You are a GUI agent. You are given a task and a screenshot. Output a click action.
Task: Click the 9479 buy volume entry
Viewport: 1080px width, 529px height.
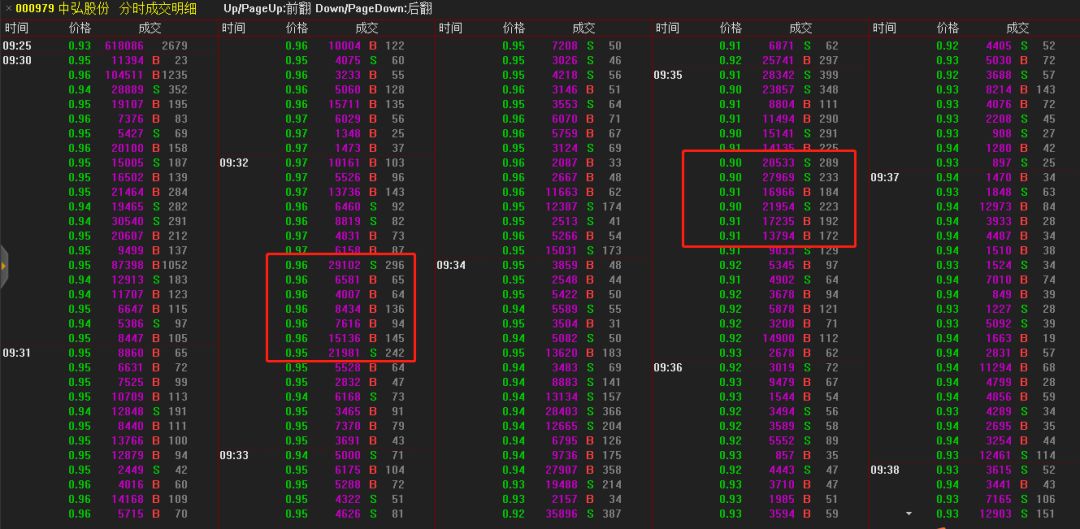[x=782, y=382]
